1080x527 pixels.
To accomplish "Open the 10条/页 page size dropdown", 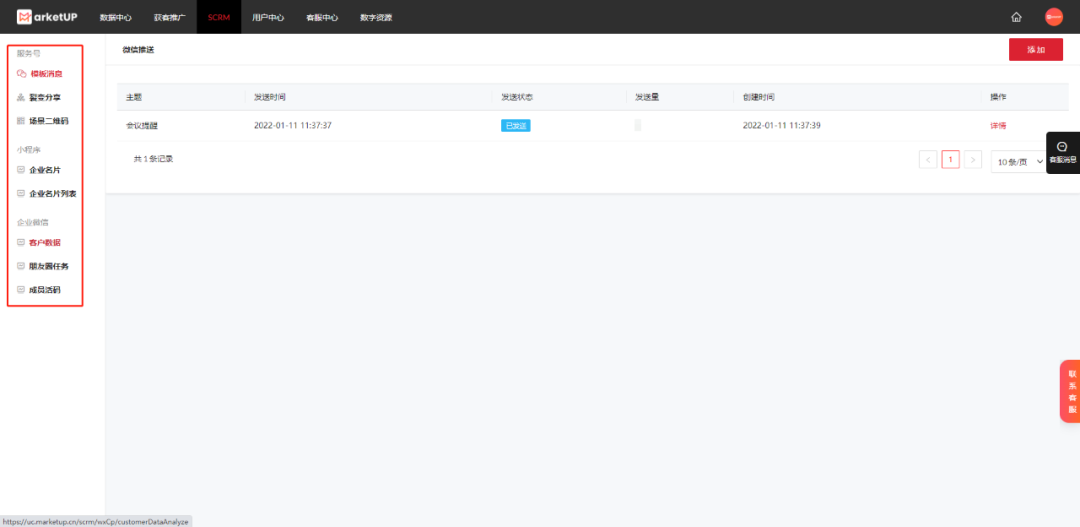I will 1019,162.
